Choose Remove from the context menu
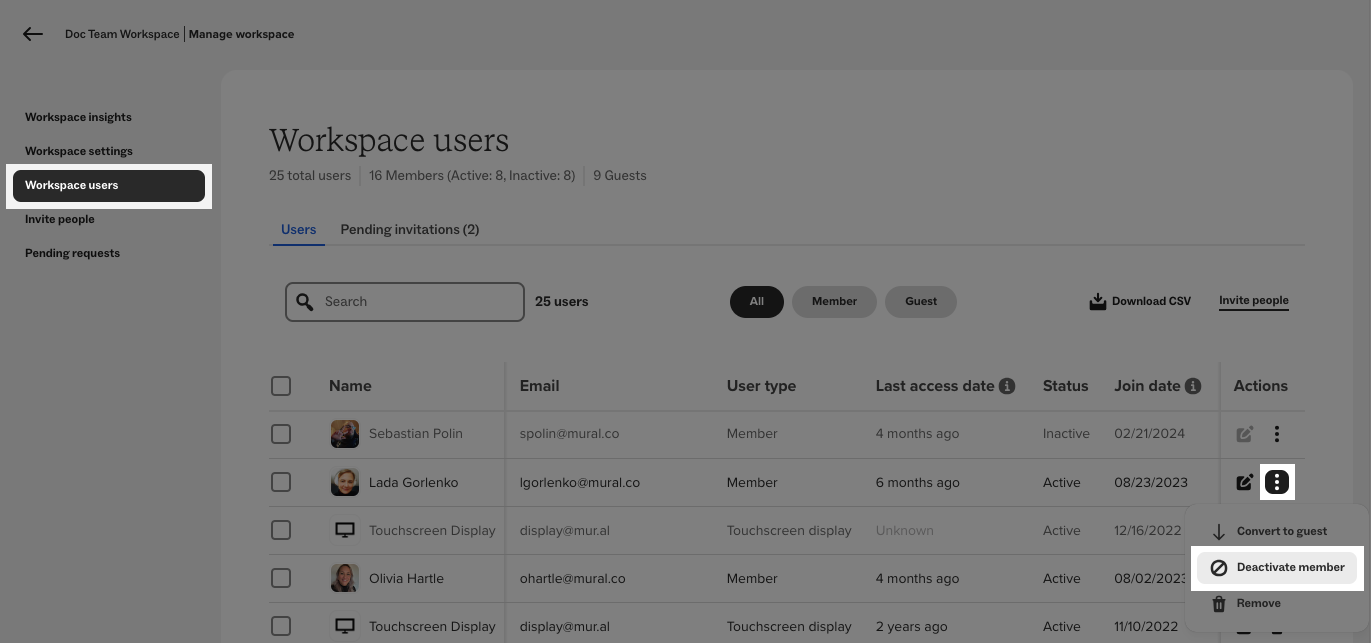Viewport: 1371px width, 643px height. pyautogui.click(x=1277, y=604)
